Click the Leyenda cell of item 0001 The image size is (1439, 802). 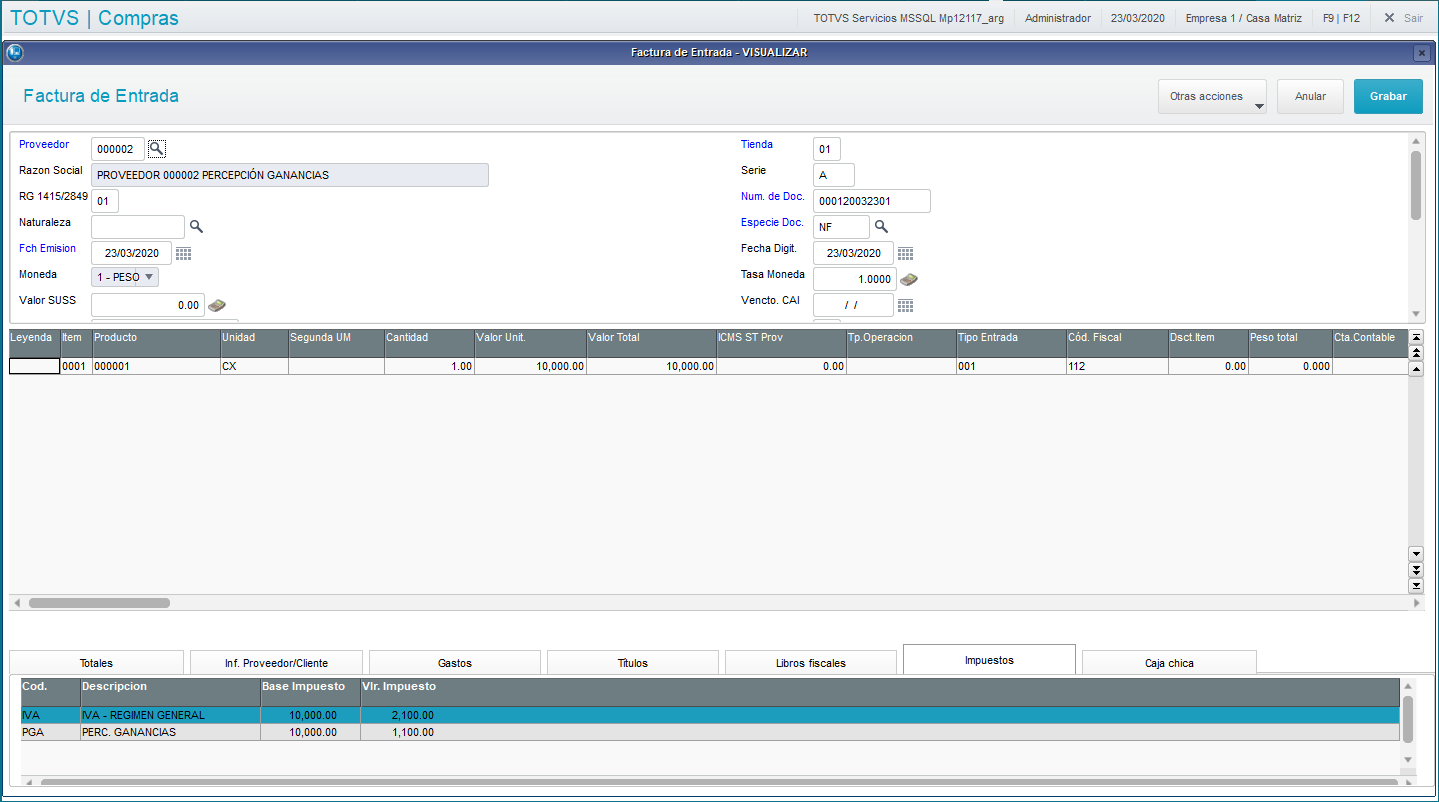coord(34,367)
